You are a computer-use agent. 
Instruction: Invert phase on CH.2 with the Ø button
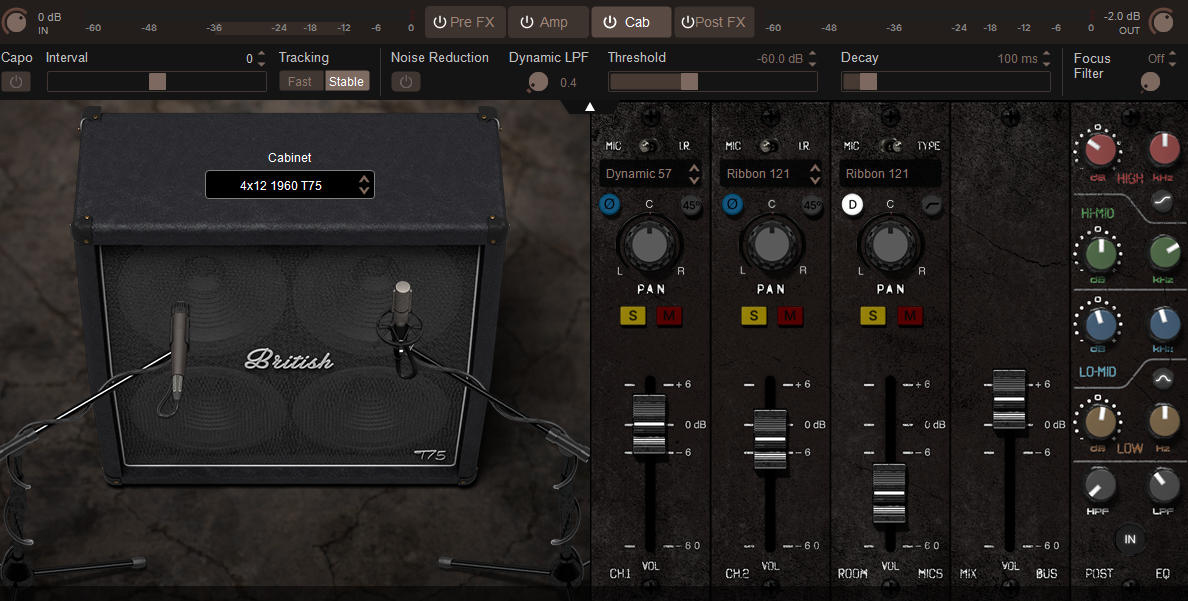tap(732, 205)
